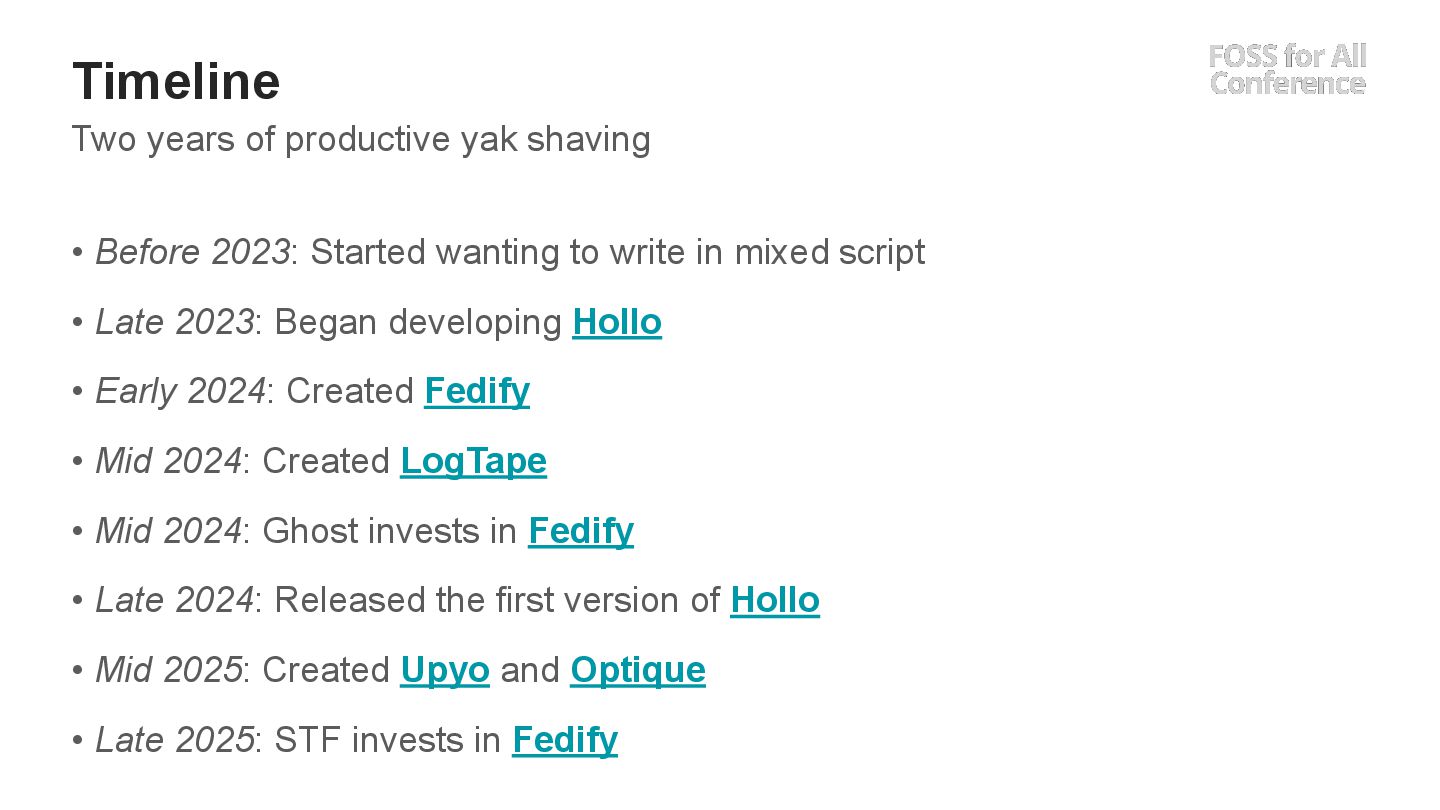
Task: Open the Hollo link in Late 2023 entry
Action: [x=617, y=322]
